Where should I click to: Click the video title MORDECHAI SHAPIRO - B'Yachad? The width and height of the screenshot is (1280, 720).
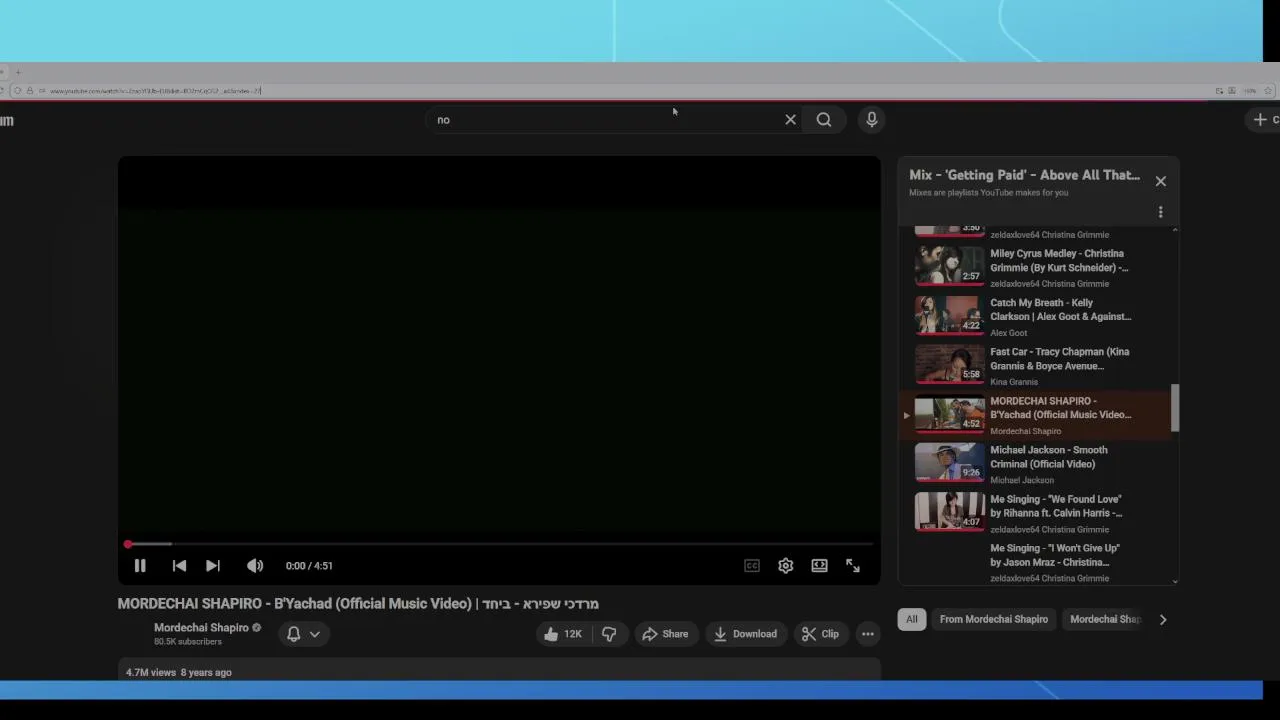coord(358,604)
